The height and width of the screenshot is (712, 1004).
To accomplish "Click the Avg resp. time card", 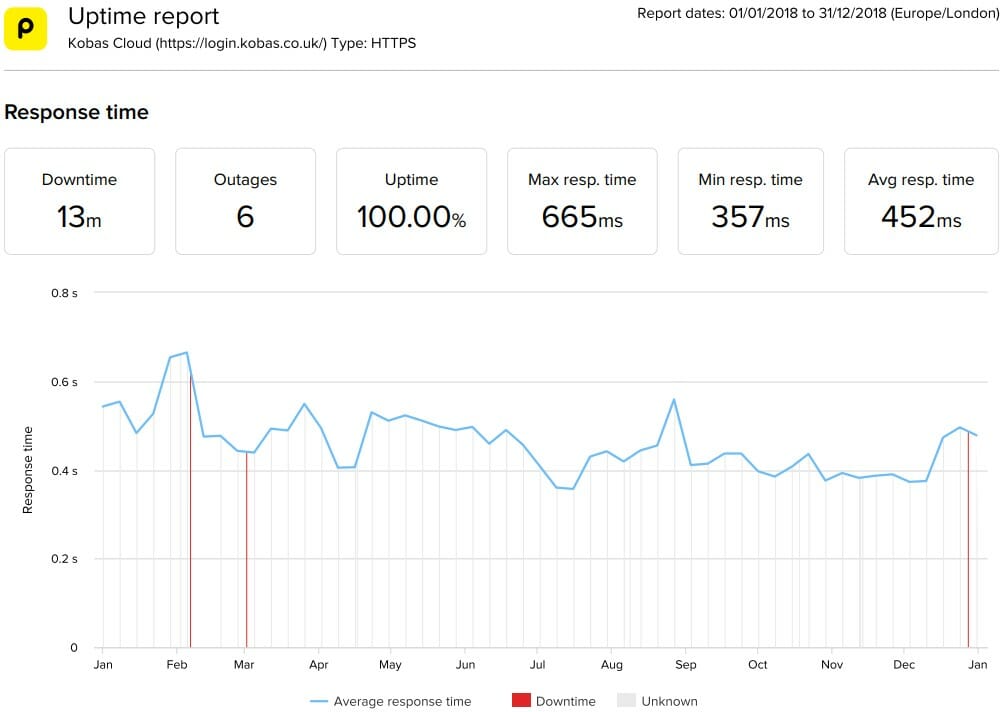I will click(921, 201).
